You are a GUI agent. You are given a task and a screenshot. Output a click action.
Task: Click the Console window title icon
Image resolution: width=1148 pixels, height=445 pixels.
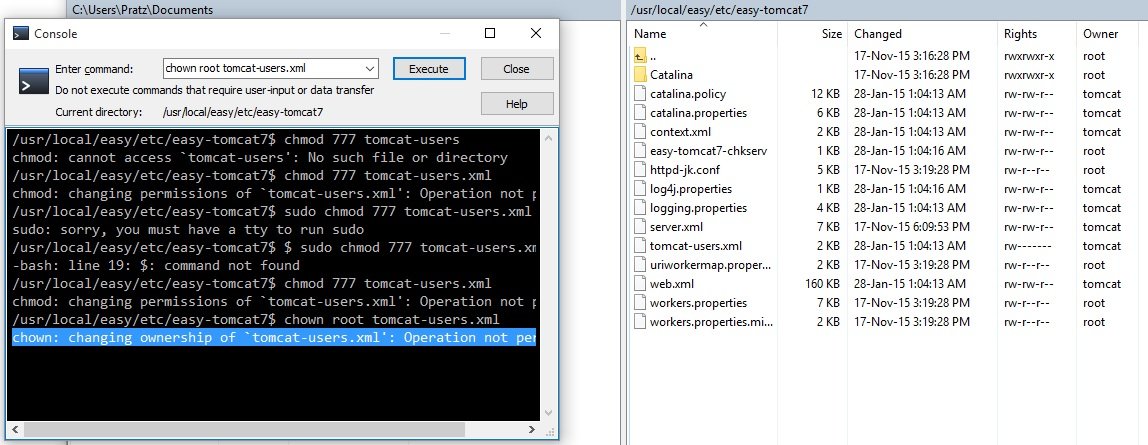pyautogui.click(x=20, y=34)
